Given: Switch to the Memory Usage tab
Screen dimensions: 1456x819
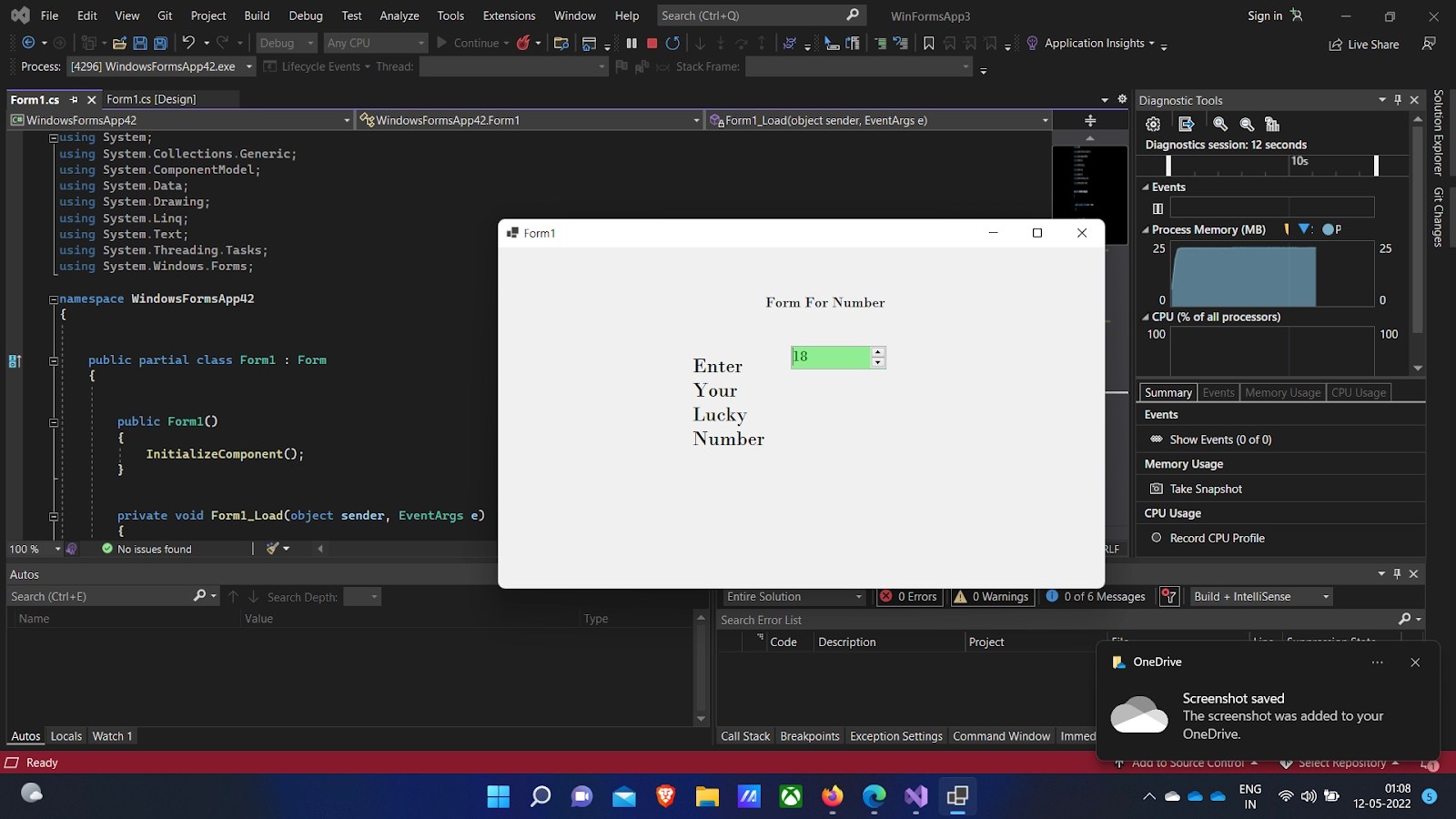Looking at the screenshot, I should (x=1282, y=392).
